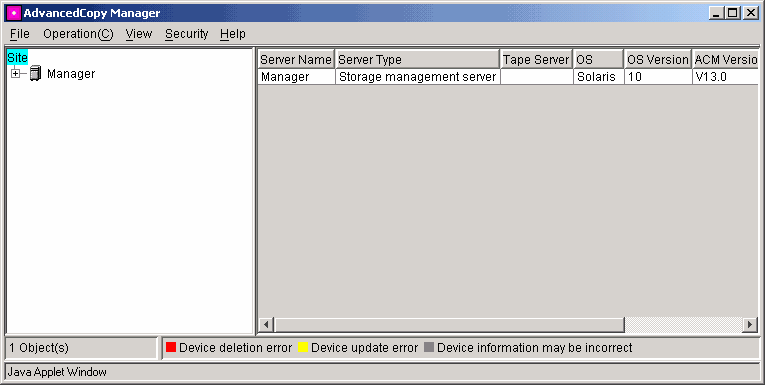Click the Tape Server column header
This screenshot has height=385, width=765.
pos(537,60)
